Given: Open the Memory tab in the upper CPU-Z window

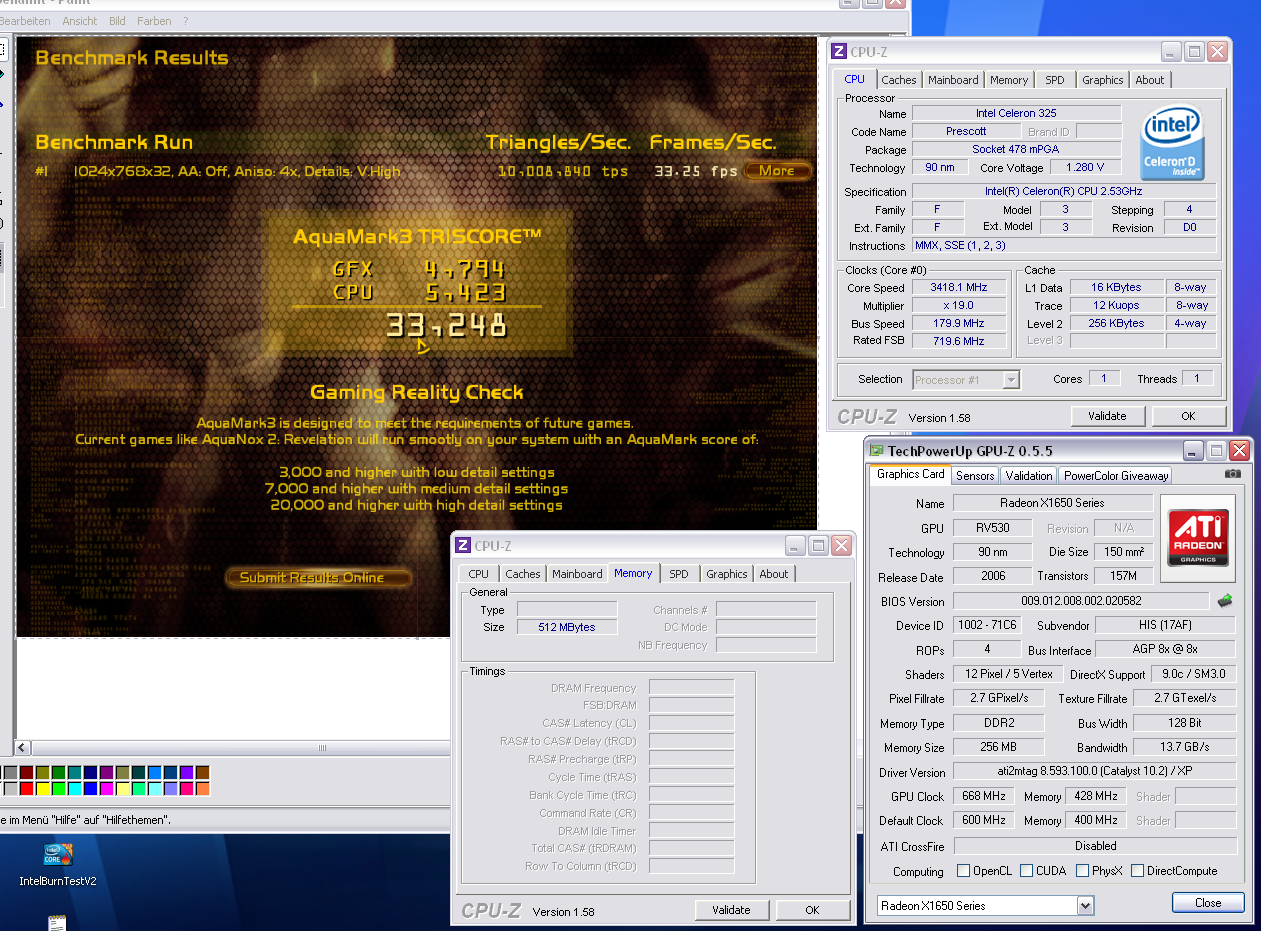Looking at the screenshot, I should [1009, 80].
